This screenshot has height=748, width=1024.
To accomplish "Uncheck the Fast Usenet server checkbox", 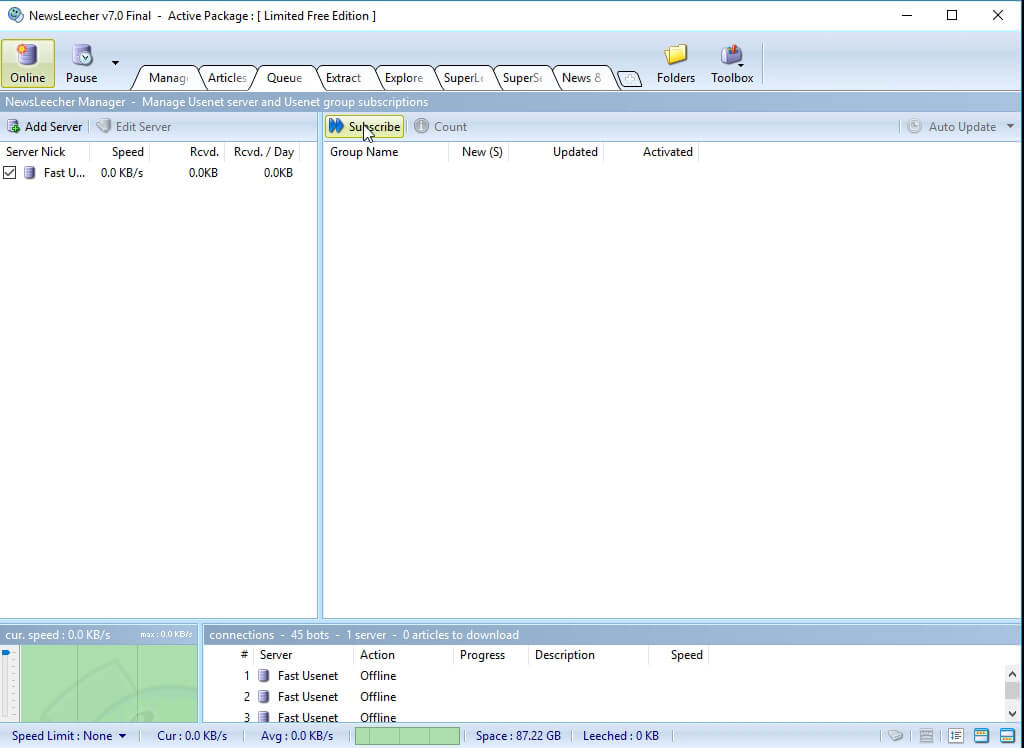I will [x=10, y=172].
